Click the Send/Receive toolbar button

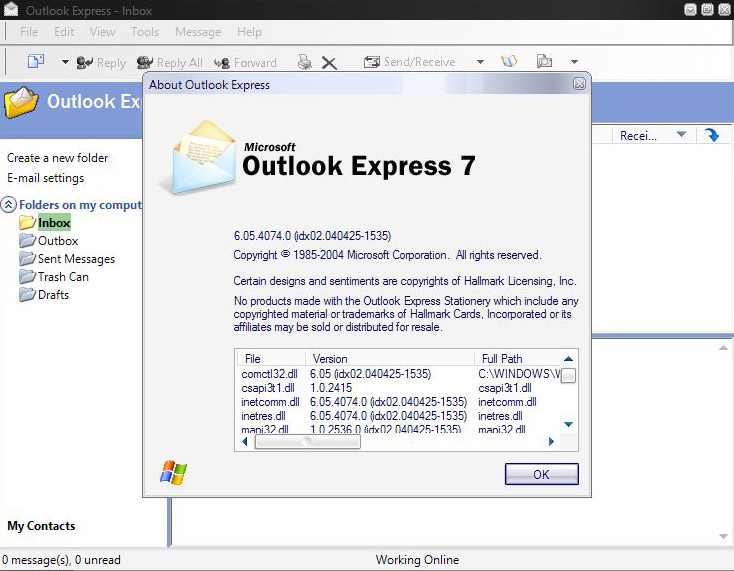point(410,62)
